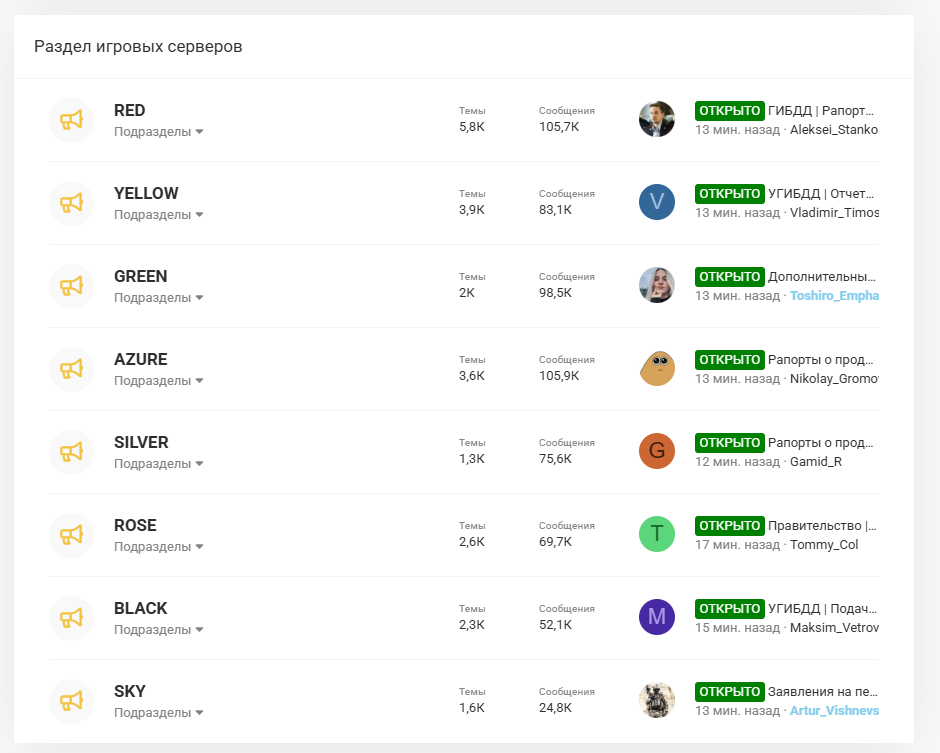Viewport: 940px width, 753px height.
Task: Click the orange G avatar in SILVER row
Action: (x=656, y=452)
